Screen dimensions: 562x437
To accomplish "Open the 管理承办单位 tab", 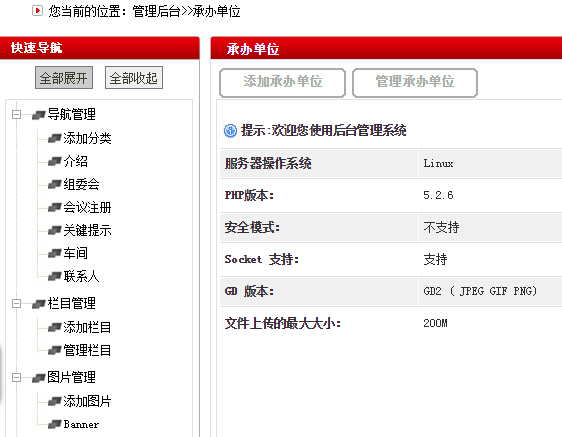I will tap(415, 82).
